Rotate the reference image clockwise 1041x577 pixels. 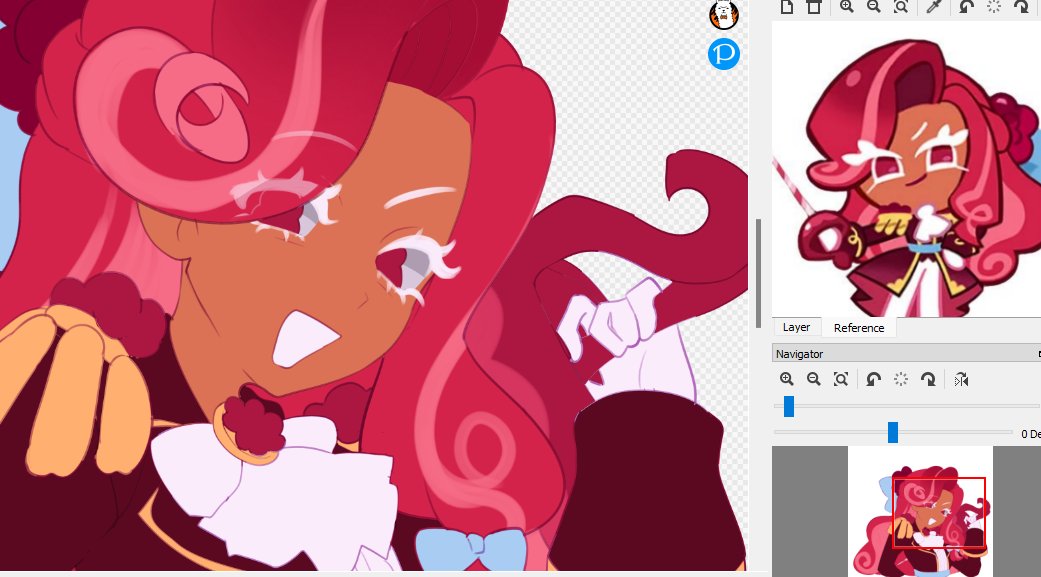pos(1021,7)
